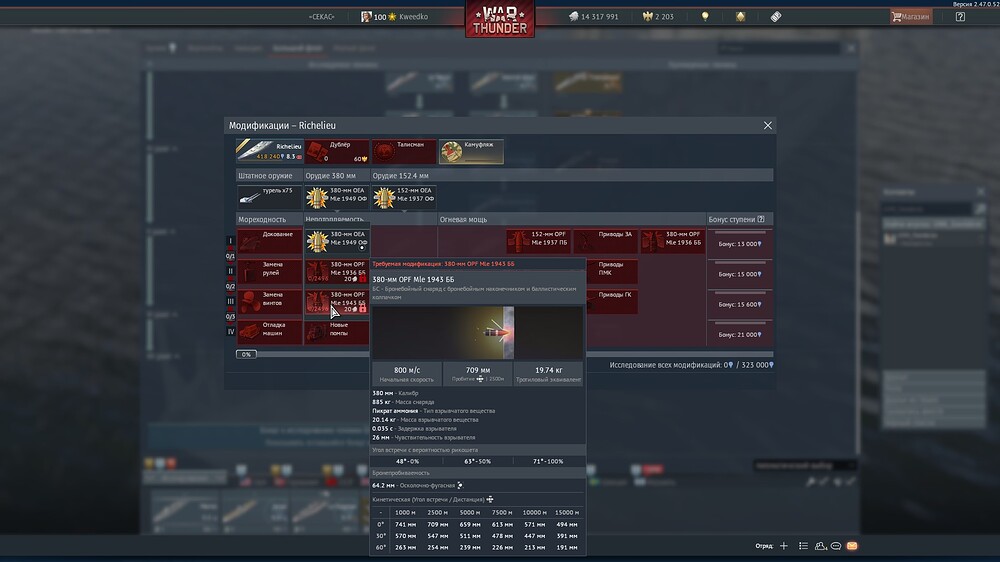Select the Новые помпы modification
Image resolution: width=1000 pixels, height=562 pixels.
tap(337, 332)
